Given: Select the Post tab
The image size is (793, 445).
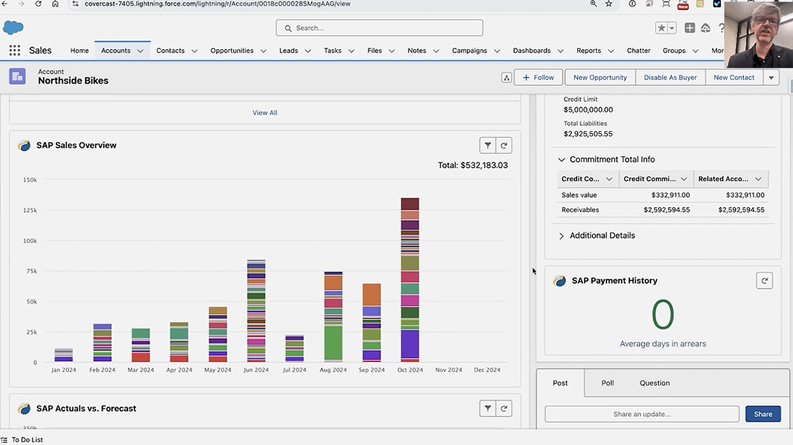Looking at the screenshot, I should click(x=560, y=383).
